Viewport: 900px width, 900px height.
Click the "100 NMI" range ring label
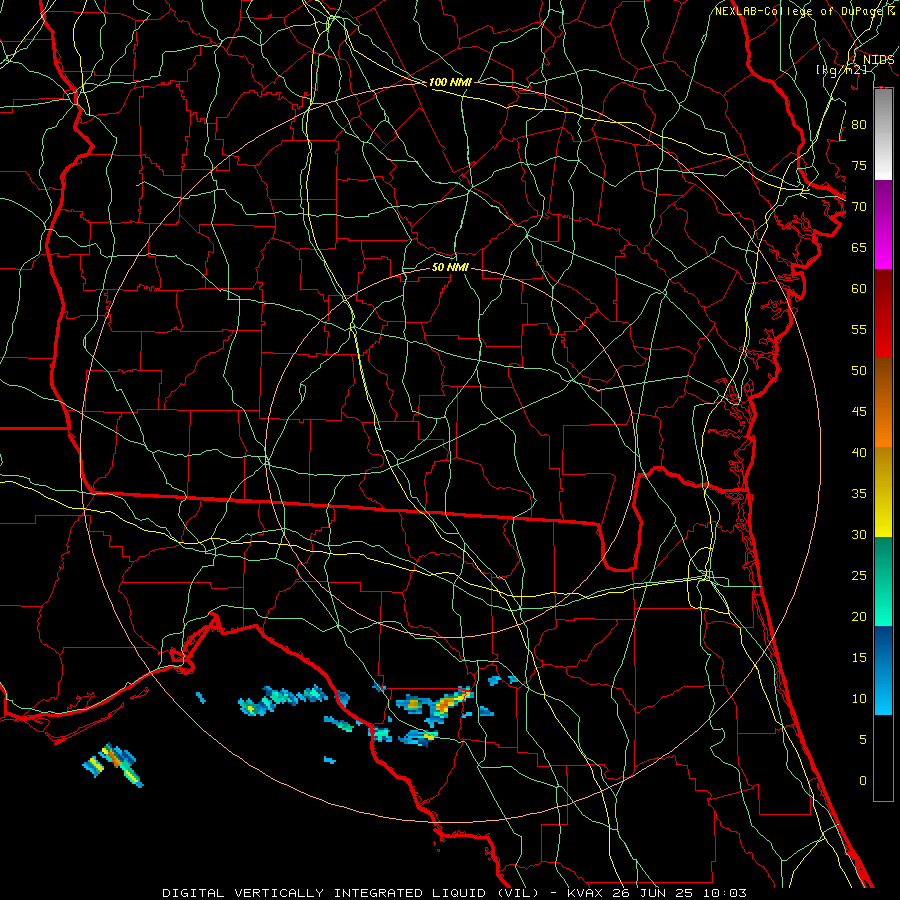(450, 82)
